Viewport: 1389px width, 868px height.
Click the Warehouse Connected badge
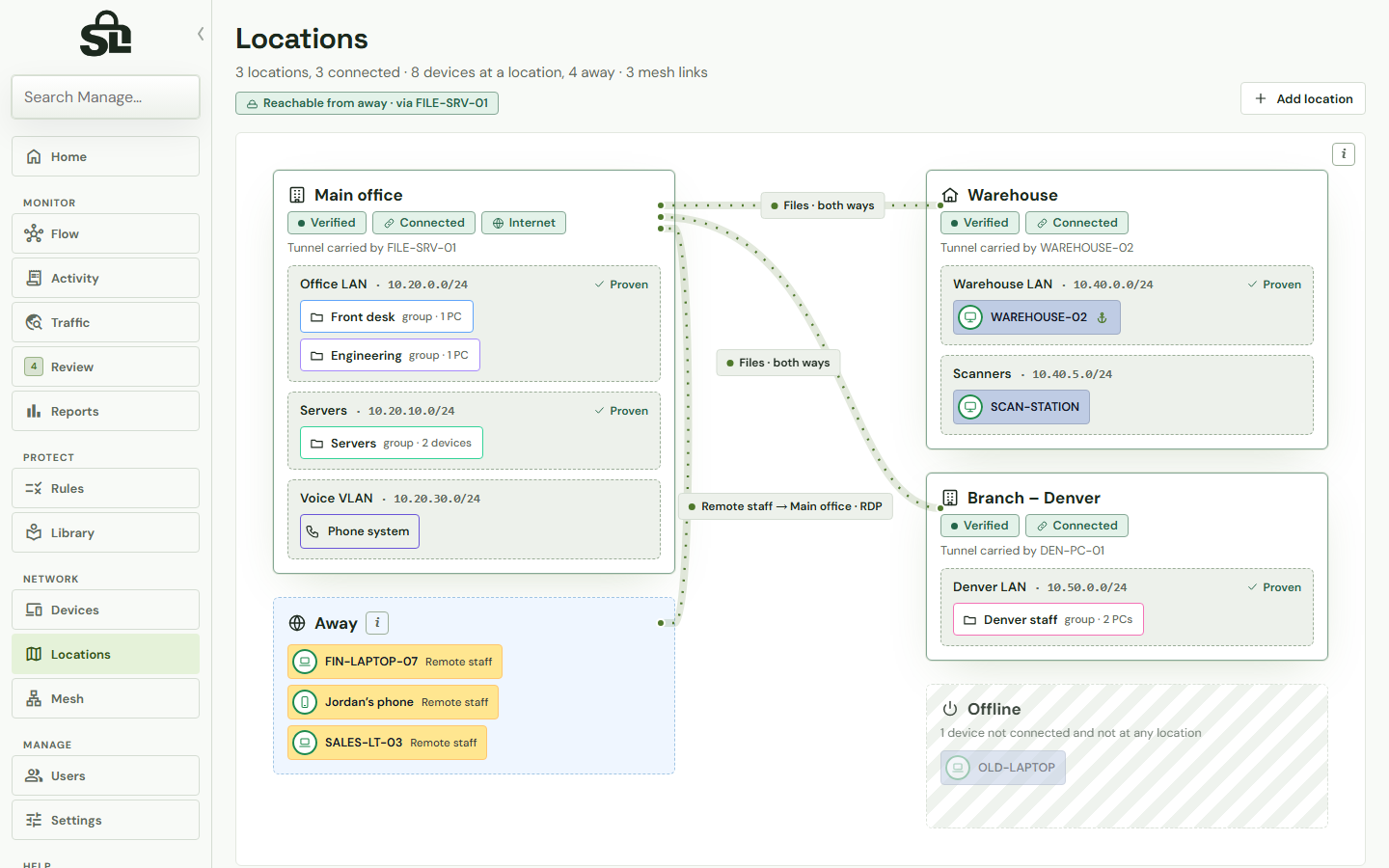[x=1076, y=223]
